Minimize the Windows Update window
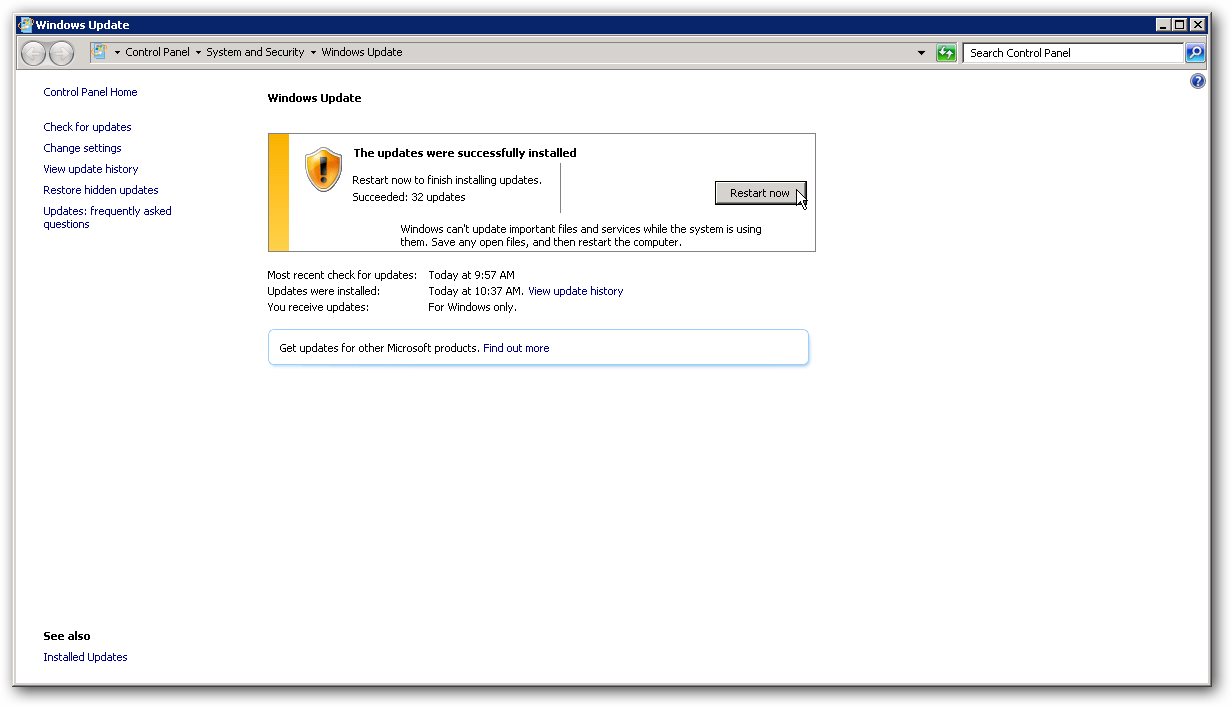Image resolution: width=1232 pixels, height=707 pixels. (1163, 25)
